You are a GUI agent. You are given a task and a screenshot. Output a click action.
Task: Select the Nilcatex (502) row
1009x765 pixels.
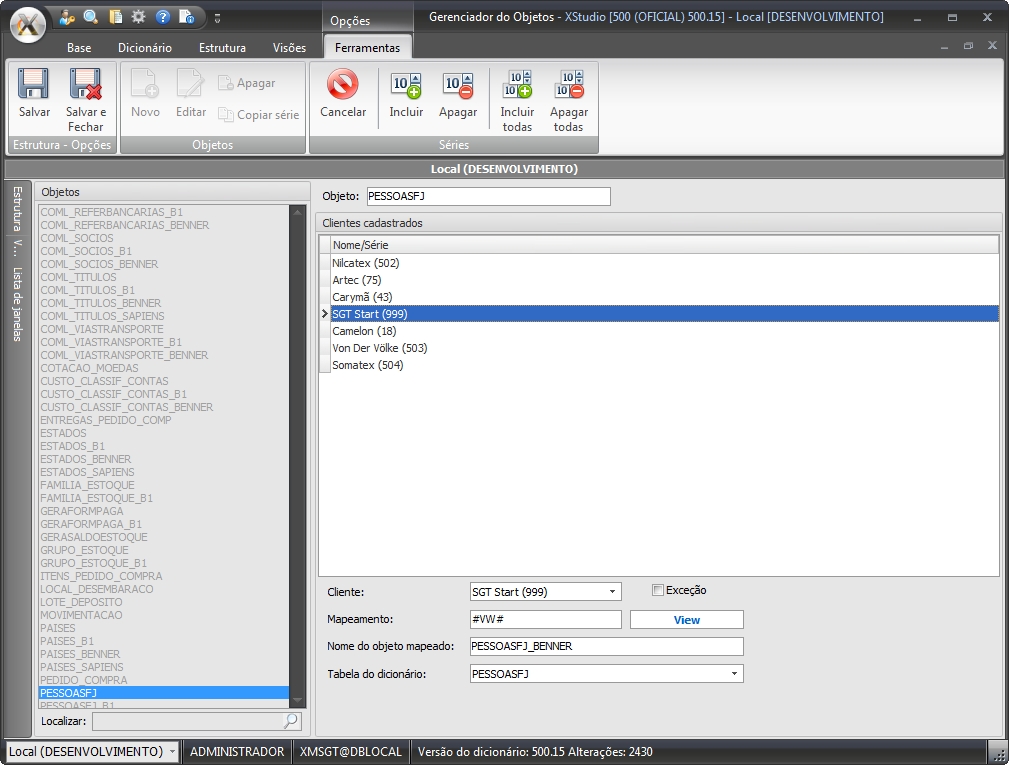point(366,263)
